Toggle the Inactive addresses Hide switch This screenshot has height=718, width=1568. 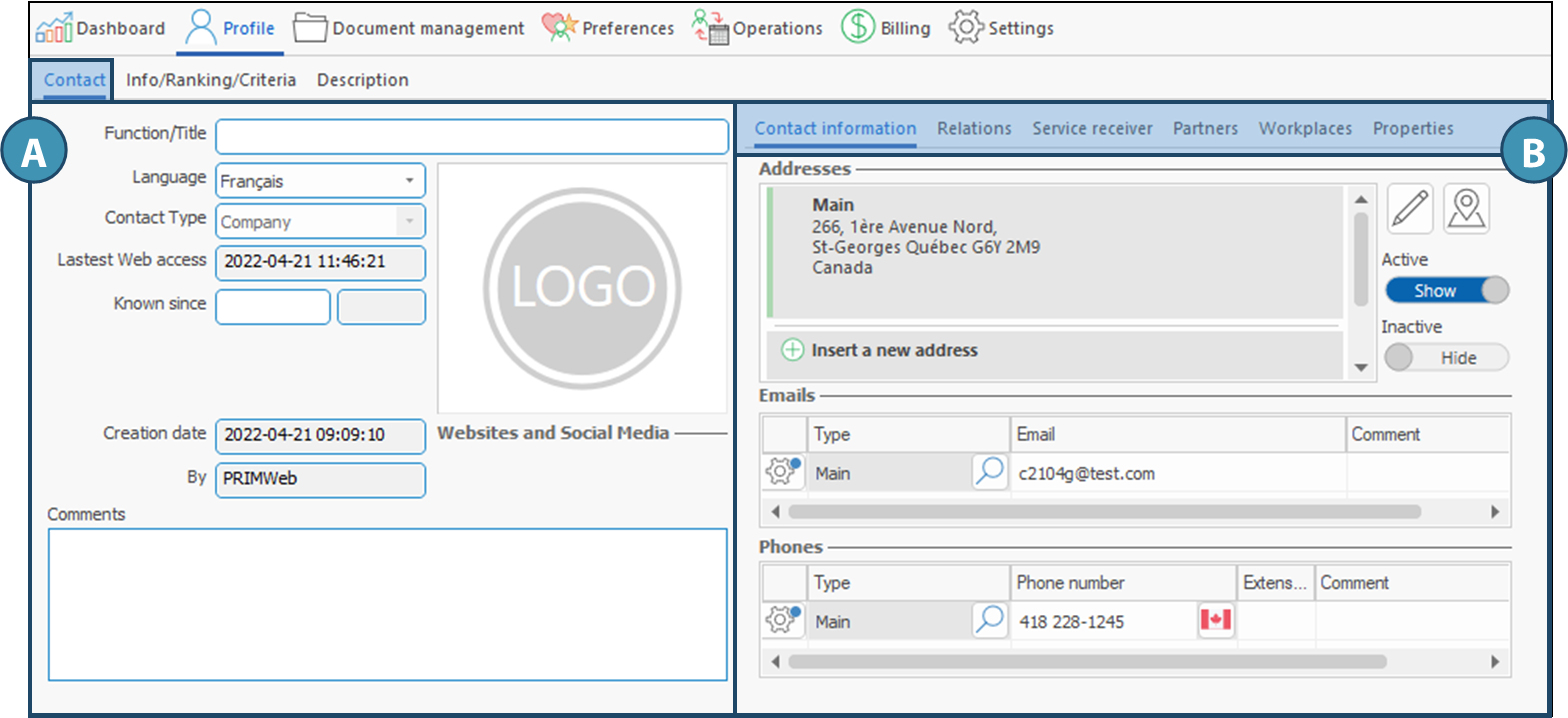[1446, 358]
